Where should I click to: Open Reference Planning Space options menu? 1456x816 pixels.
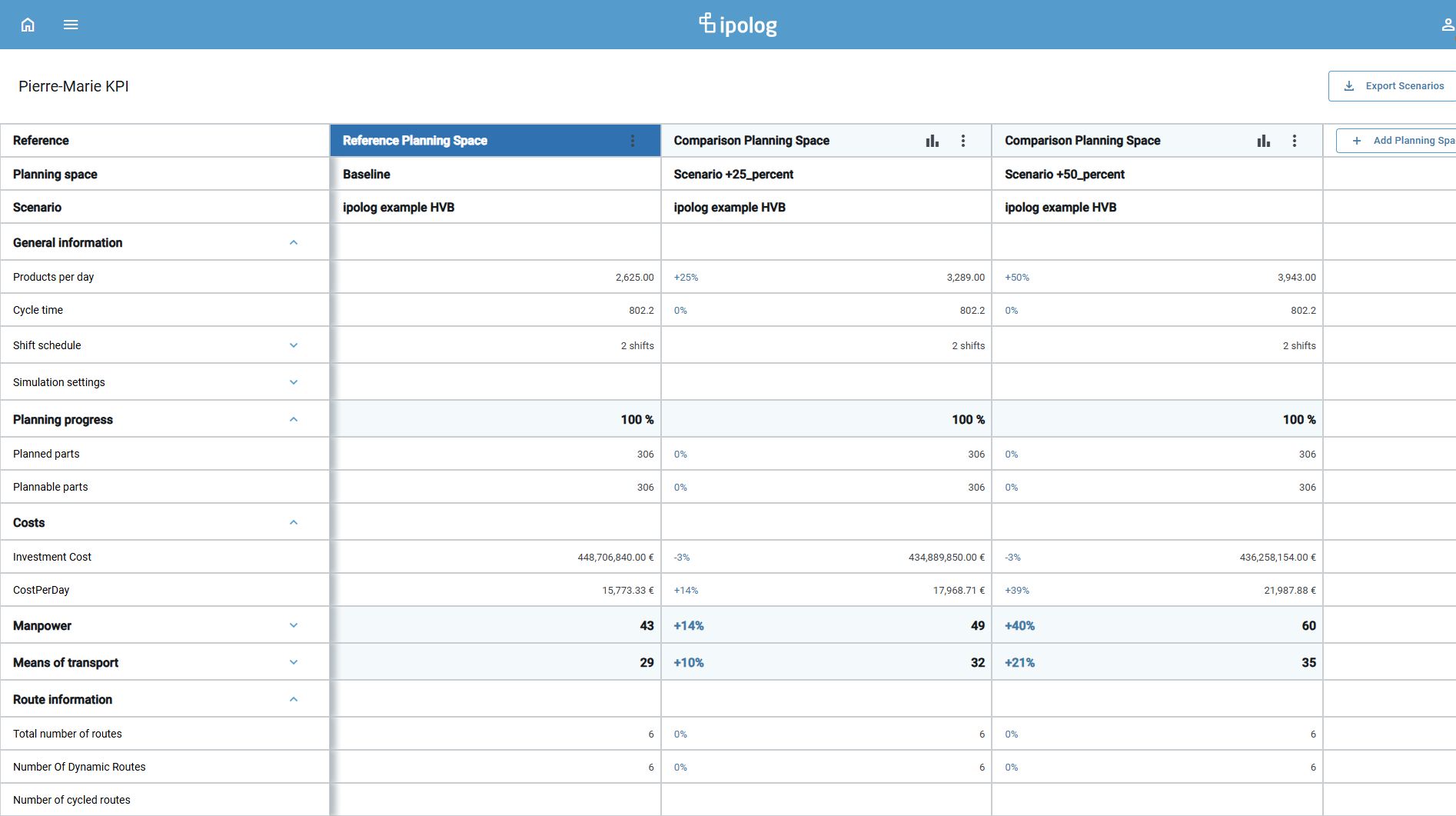(x=633, y=141)
